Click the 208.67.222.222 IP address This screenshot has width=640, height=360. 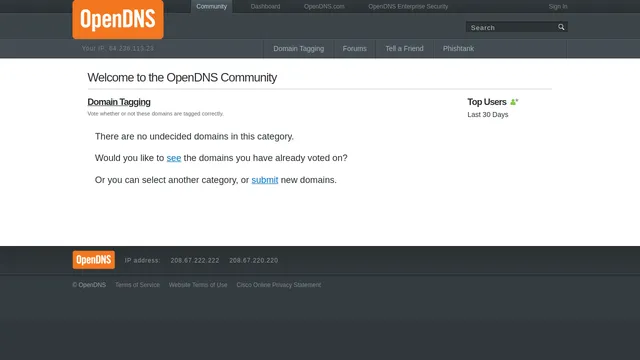pyautogui.click(x=195, y=260)
